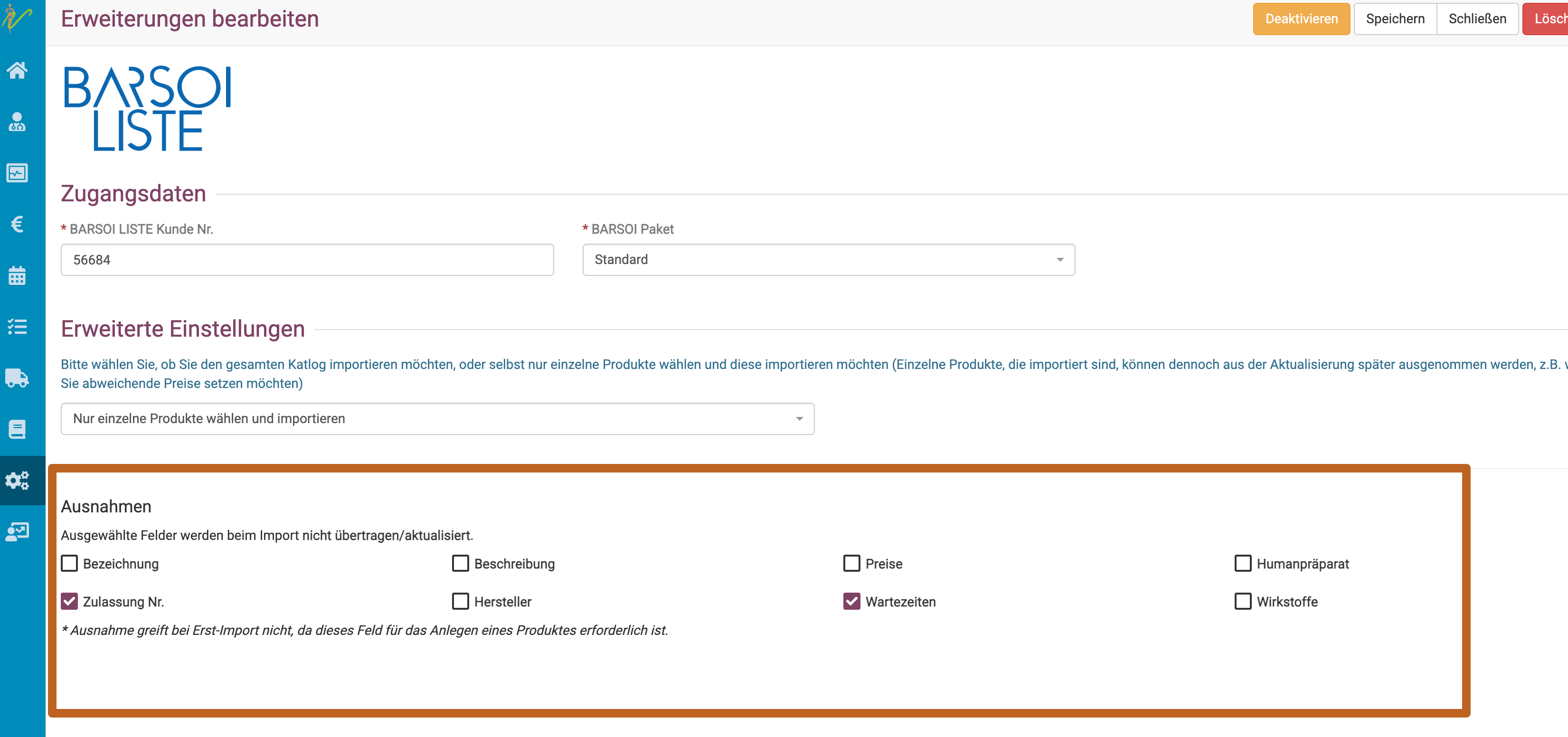Open the delivery truck icon in sidebar
The width and height of the screenshot is (1568, 737).
(17, 378)
